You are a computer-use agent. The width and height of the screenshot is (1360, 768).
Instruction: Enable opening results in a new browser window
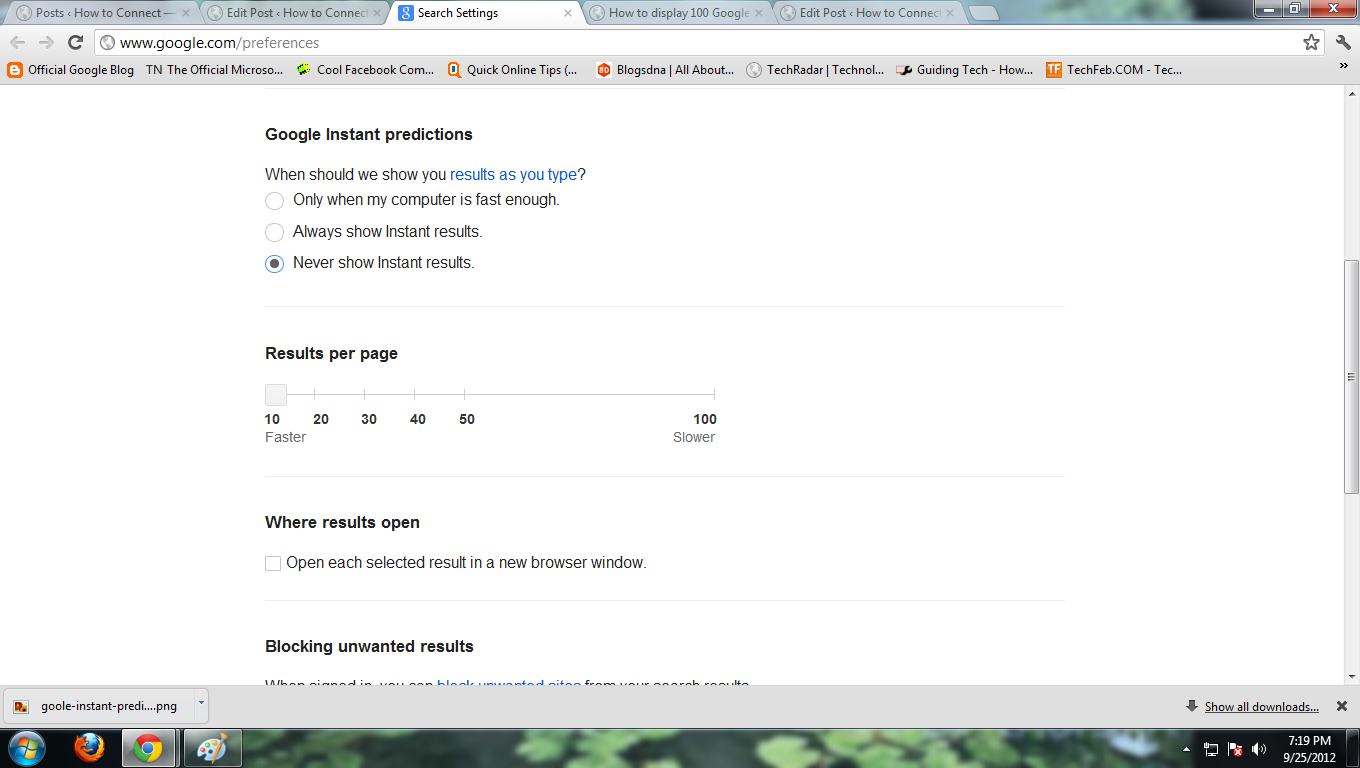click(273, 564)
